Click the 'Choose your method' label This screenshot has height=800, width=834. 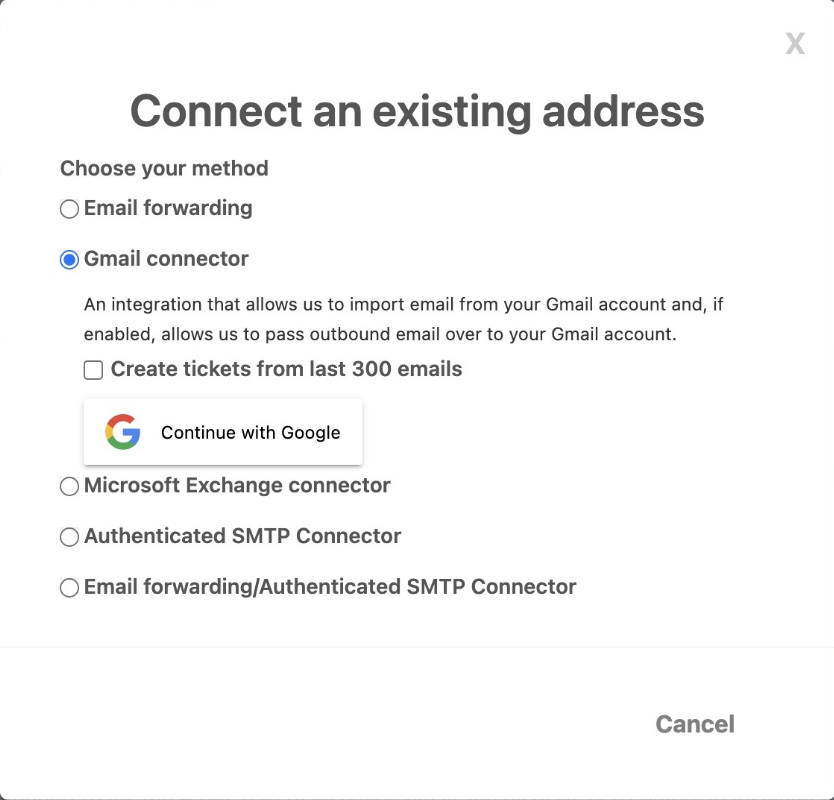164,169
